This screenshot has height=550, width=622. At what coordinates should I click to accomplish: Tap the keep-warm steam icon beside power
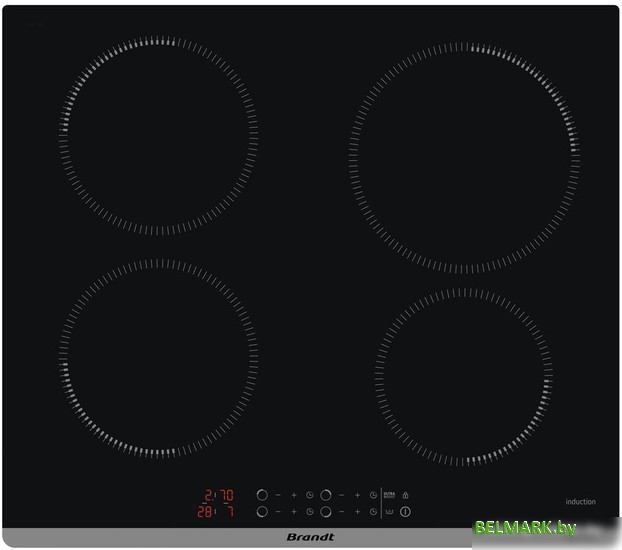click(389, 512)
